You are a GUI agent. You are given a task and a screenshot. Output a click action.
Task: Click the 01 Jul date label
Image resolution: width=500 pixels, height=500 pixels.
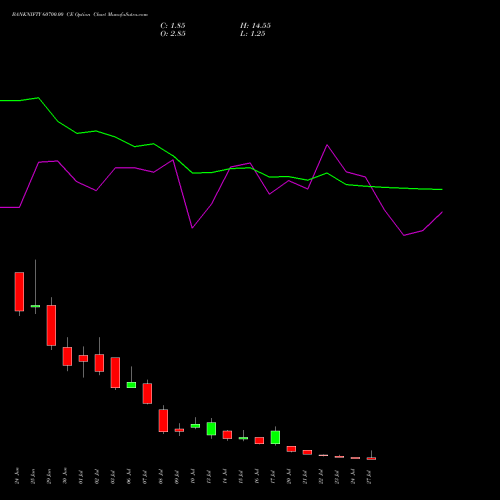[81, 477]
